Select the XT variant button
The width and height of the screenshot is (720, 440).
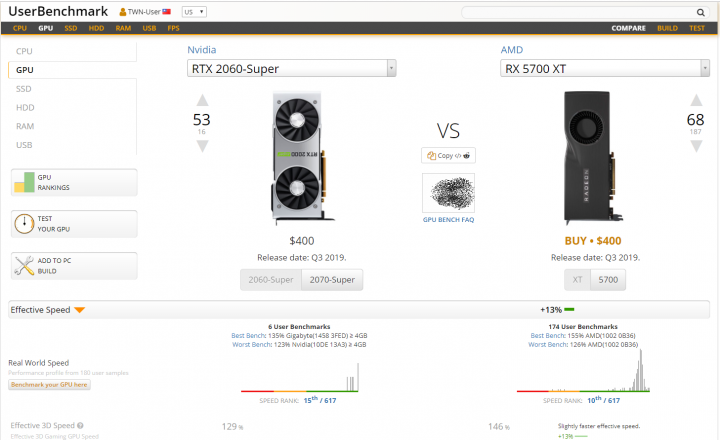point(578,280)
